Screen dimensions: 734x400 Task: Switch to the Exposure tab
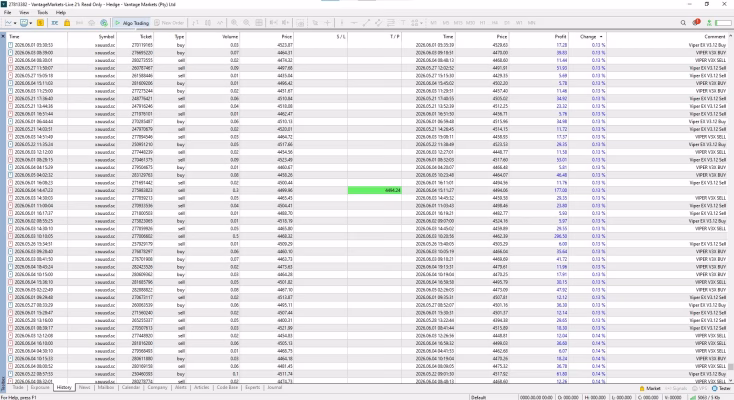pyautogui.click(x=40, y=387)
